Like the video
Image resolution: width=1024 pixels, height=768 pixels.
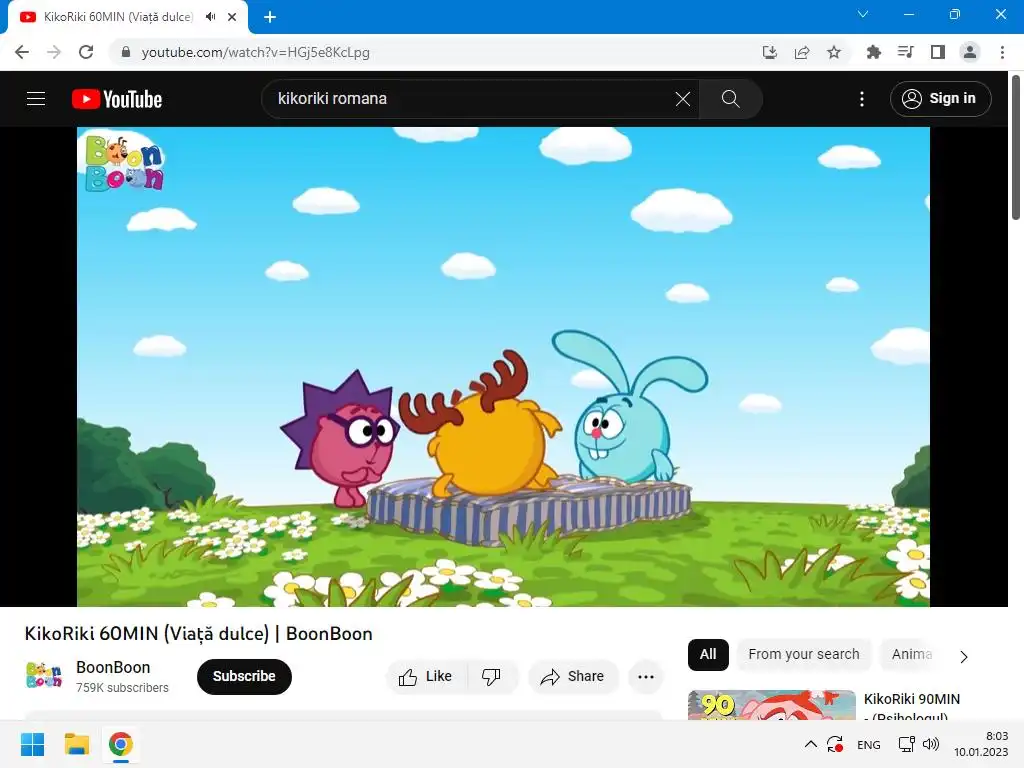426,677
